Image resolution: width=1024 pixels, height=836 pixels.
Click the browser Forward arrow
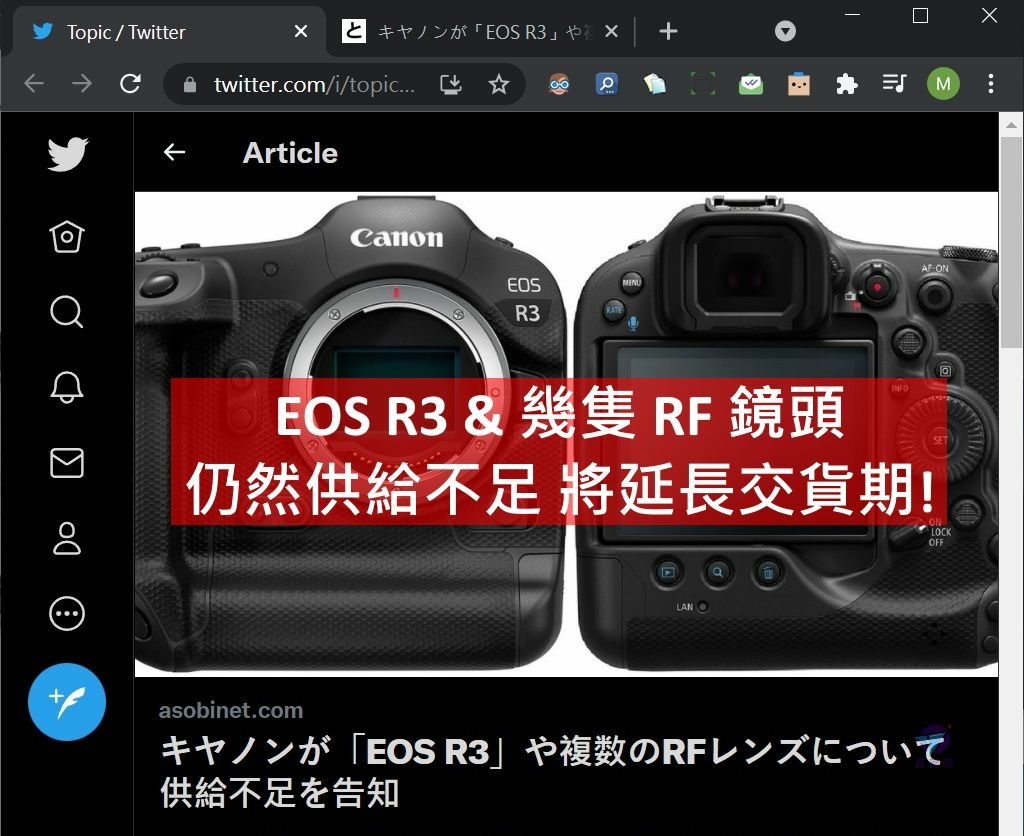pos(82,84)
